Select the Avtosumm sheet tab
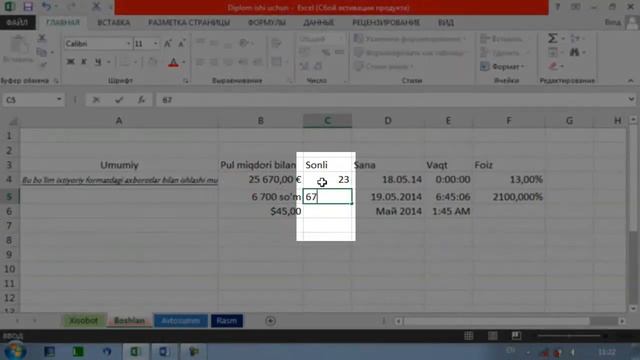The width and height of the screenshot is (640, 360). 181,321
